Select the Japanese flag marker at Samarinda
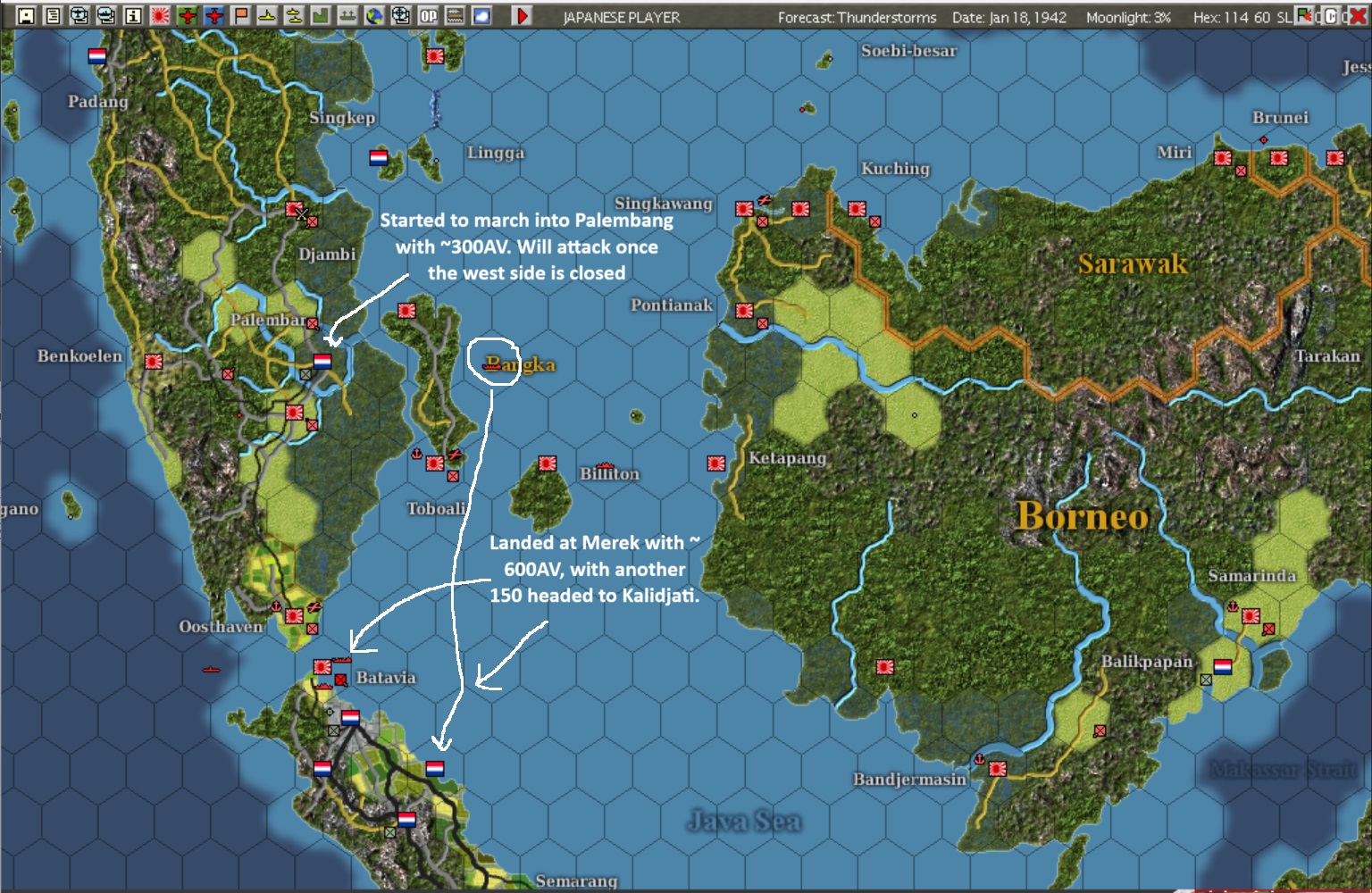The height and width of the screenshot is (893, 1372). 1251,615
